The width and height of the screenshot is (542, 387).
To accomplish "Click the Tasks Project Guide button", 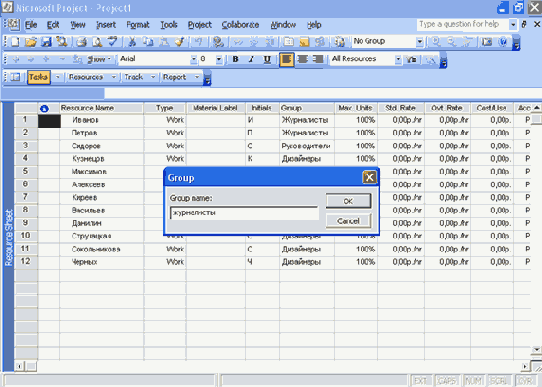I will [x=39, y=77].
